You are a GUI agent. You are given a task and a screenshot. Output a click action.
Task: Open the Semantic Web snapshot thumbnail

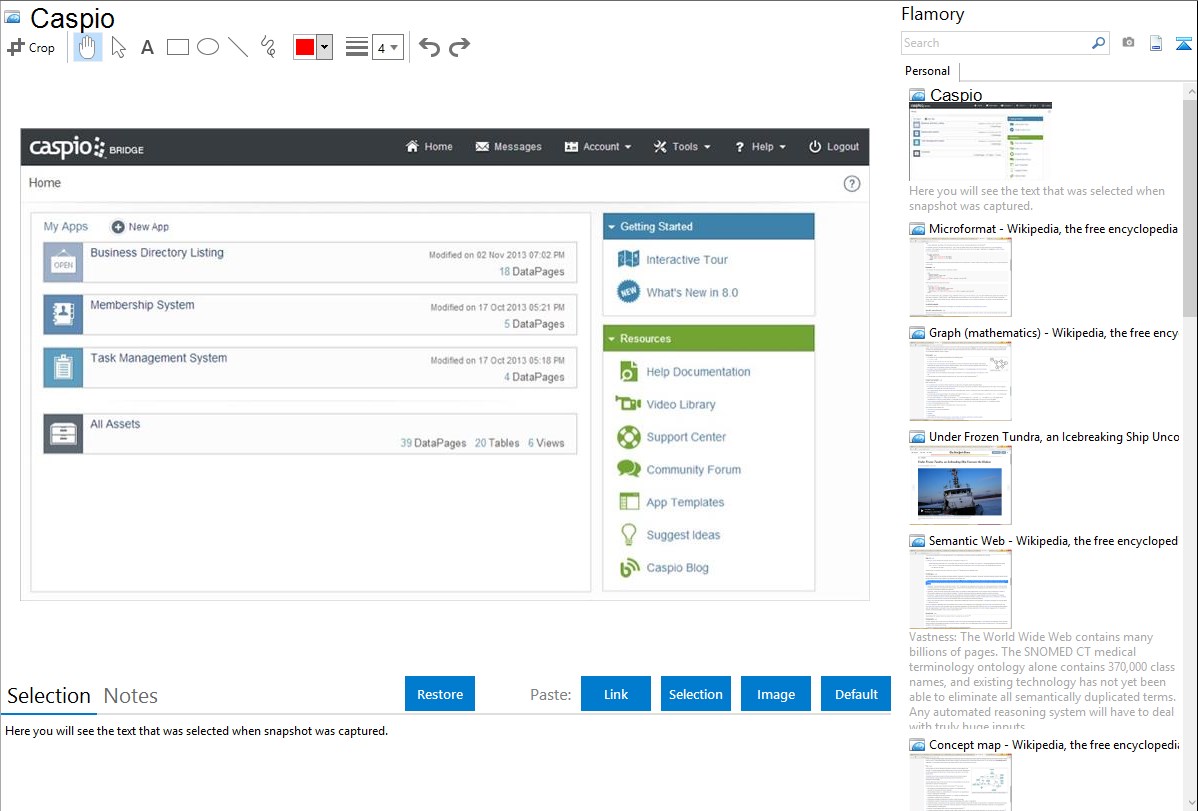click(960, 589)
